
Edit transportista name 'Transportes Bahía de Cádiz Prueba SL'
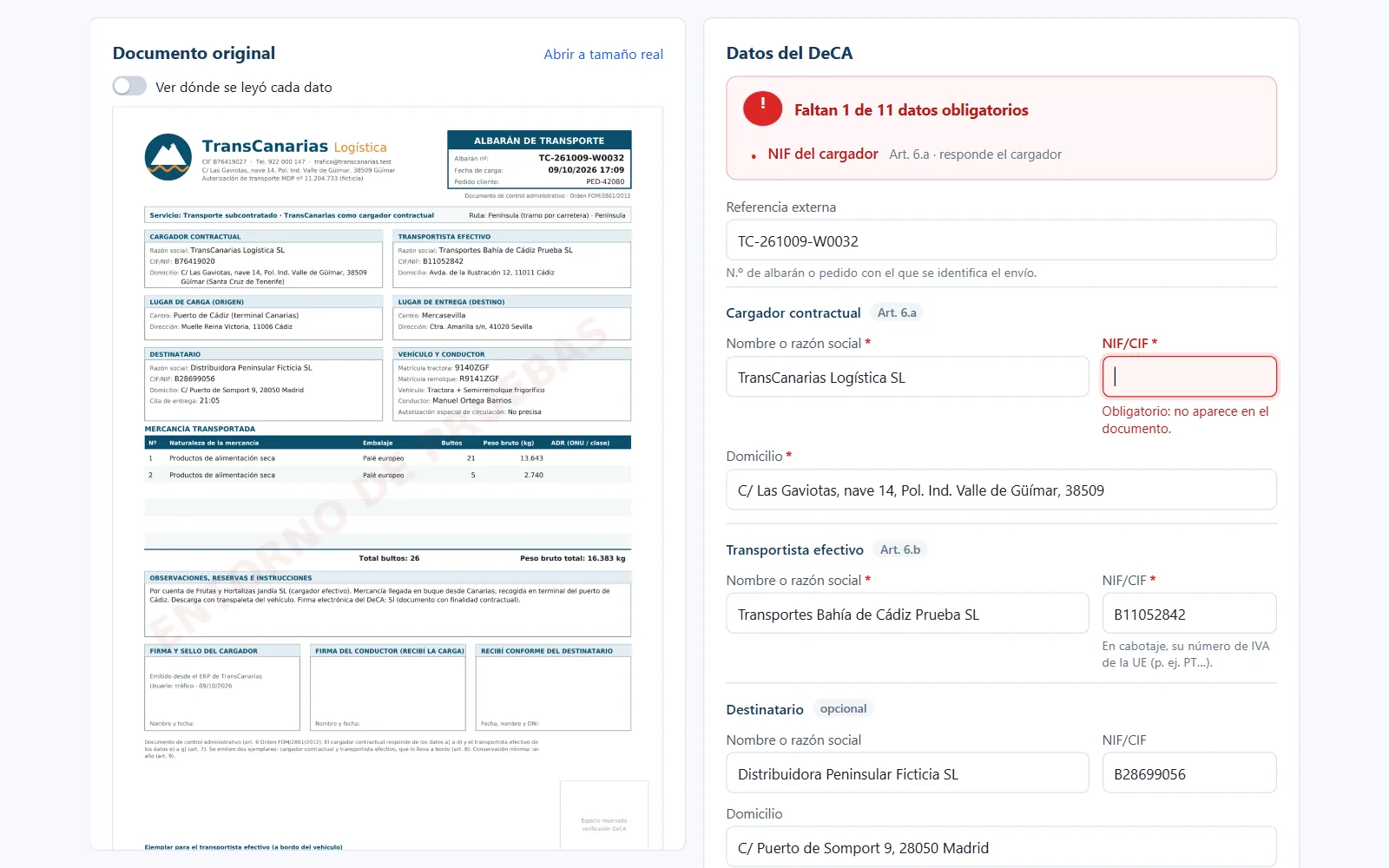[x=907, y=614]
